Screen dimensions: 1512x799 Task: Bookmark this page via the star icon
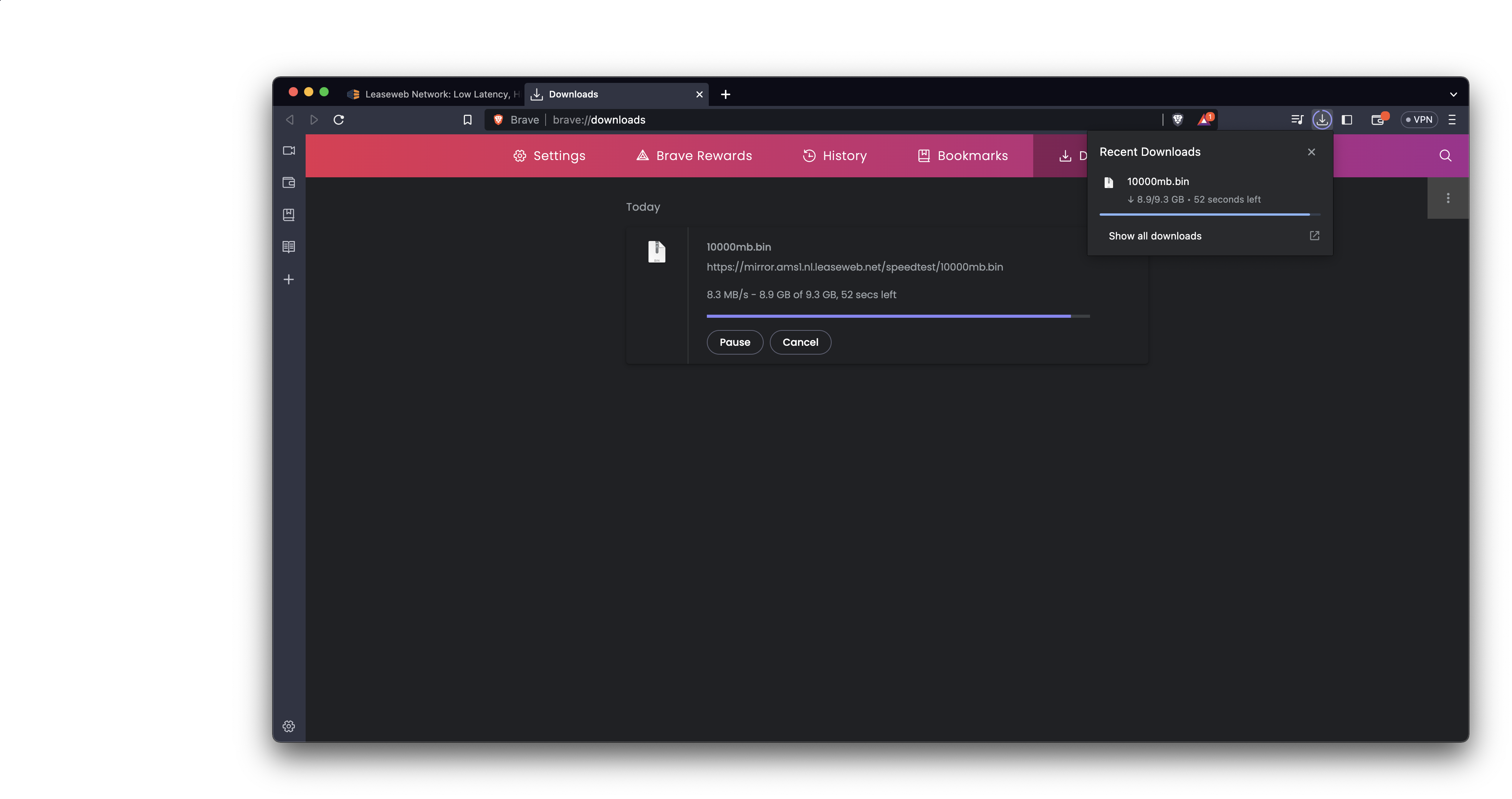pyautogui.click(x=467, y=120)
